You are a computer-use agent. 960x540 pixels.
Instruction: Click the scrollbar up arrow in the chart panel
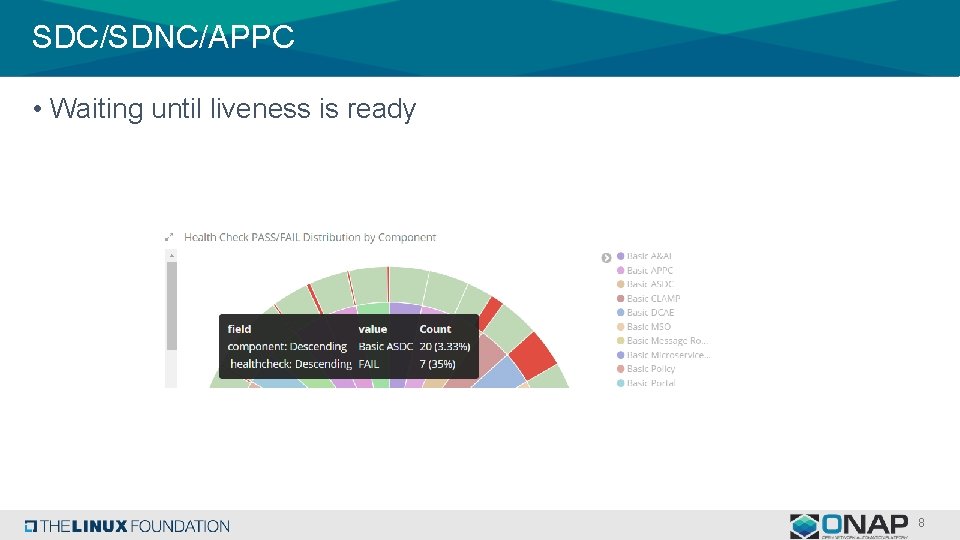point(171,255)
